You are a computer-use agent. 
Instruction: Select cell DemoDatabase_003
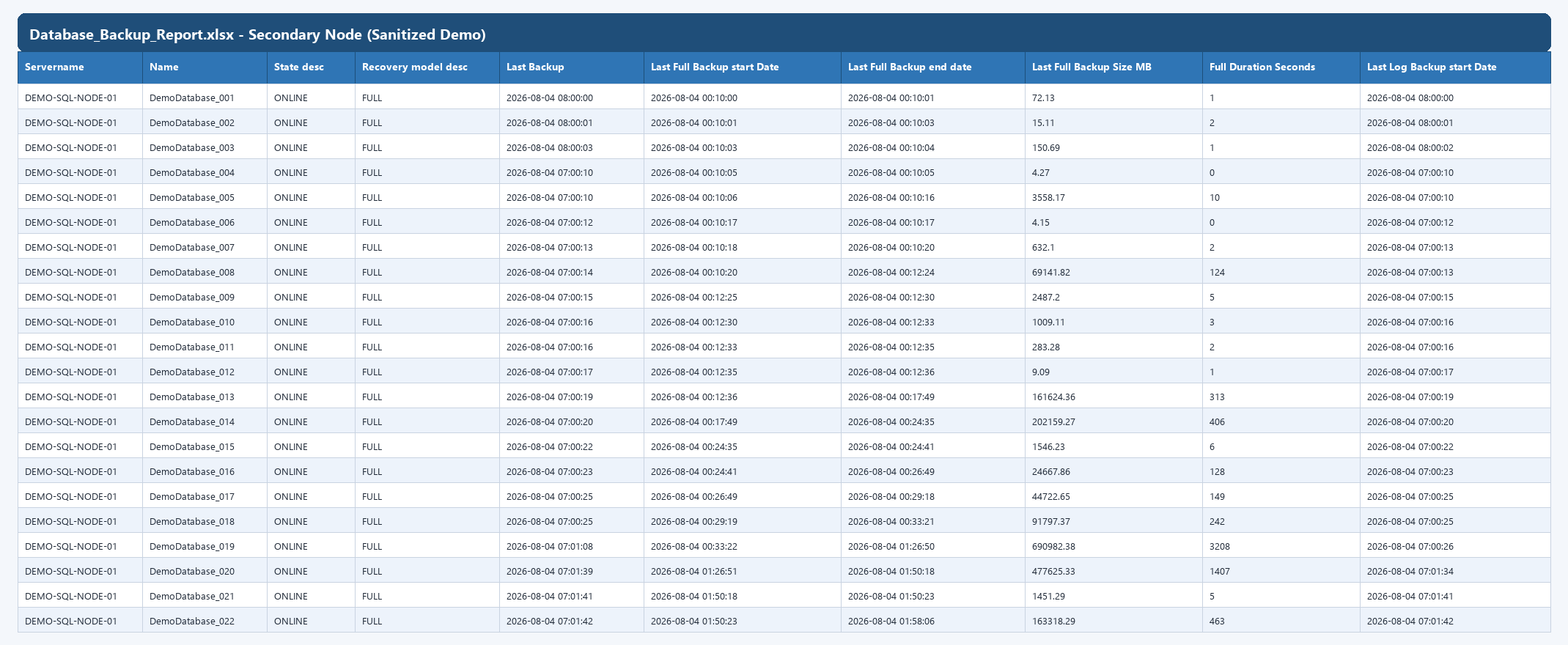pyautogui.click(x=205, y=147)
